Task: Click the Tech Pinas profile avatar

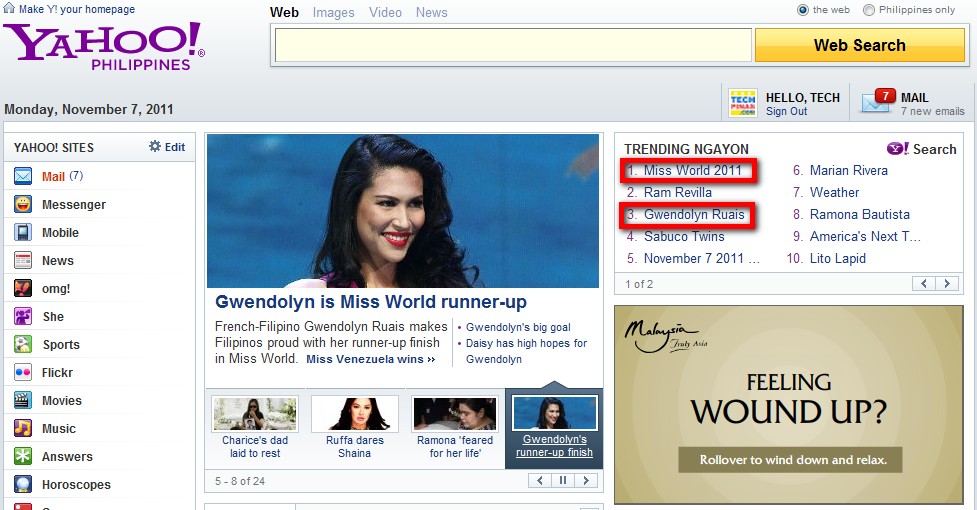Action: [743, 103]
